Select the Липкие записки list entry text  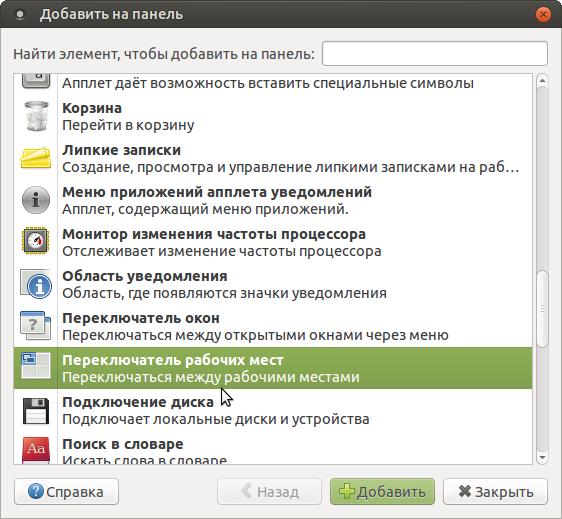[291, 158]
